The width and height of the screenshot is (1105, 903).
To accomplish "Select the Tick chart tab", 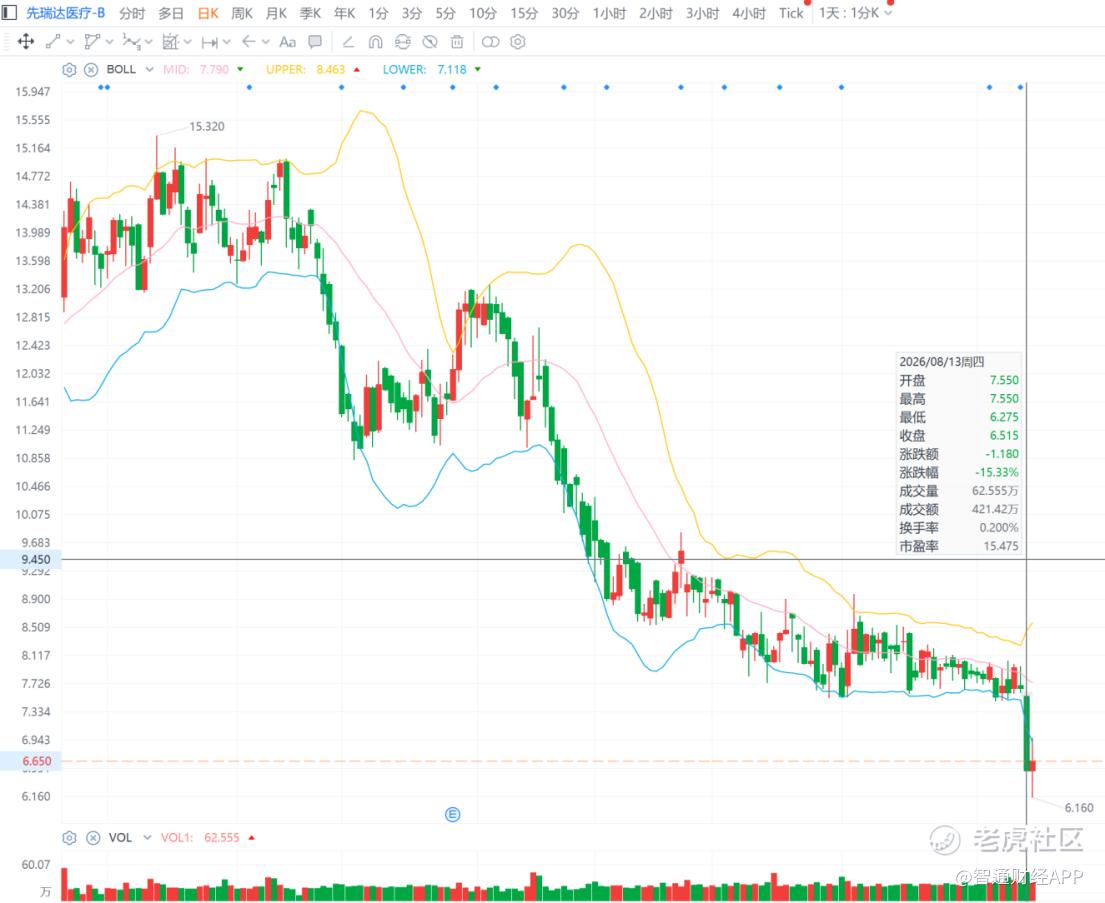I will (x=791, y=13).
